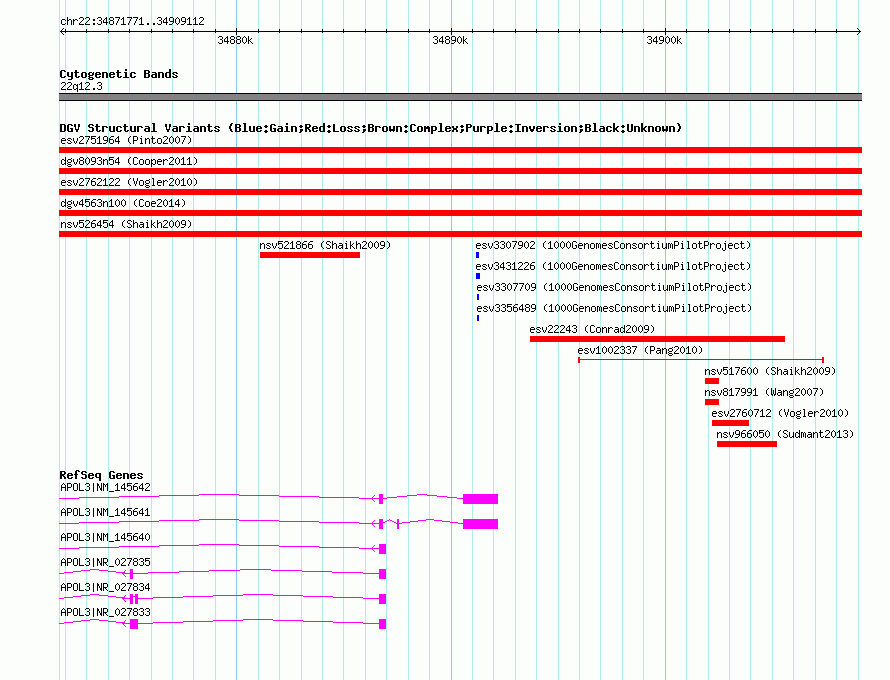Screen dimensions: 890x680
Task: Select the esv2760712 red loss bar
Action: click(731, 423)
